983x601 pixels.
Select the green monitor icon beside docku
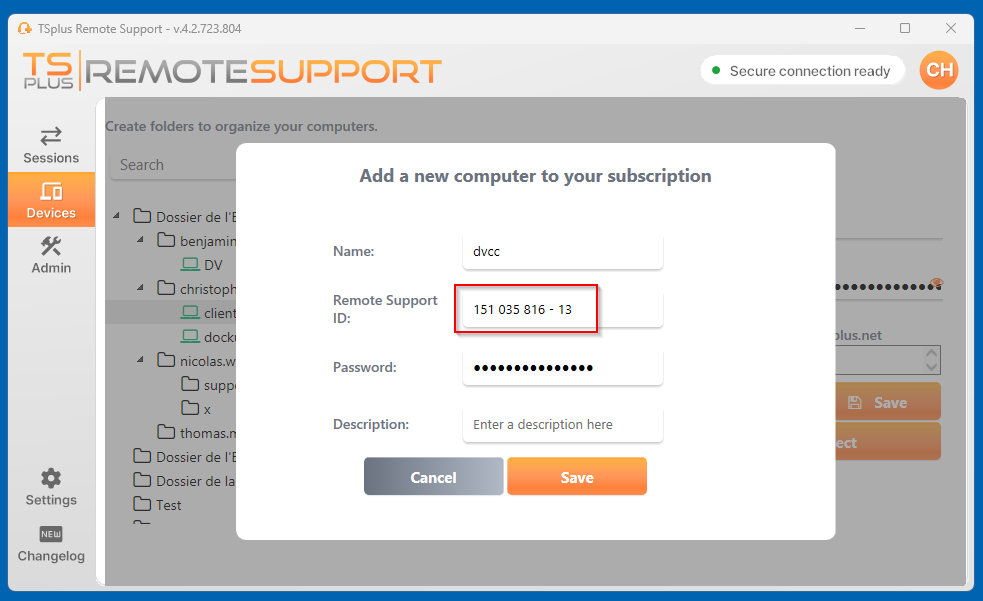tap(192, 336)
